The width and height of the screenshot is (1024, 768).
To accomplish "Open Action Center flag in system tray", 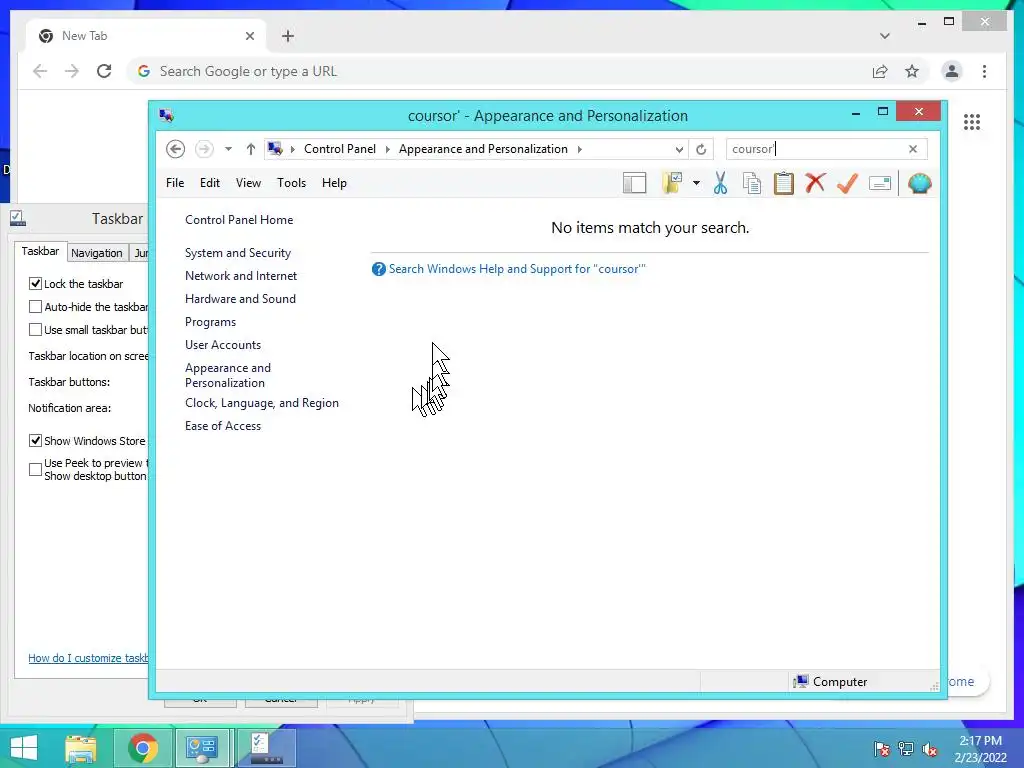I will tap(881, 748).
